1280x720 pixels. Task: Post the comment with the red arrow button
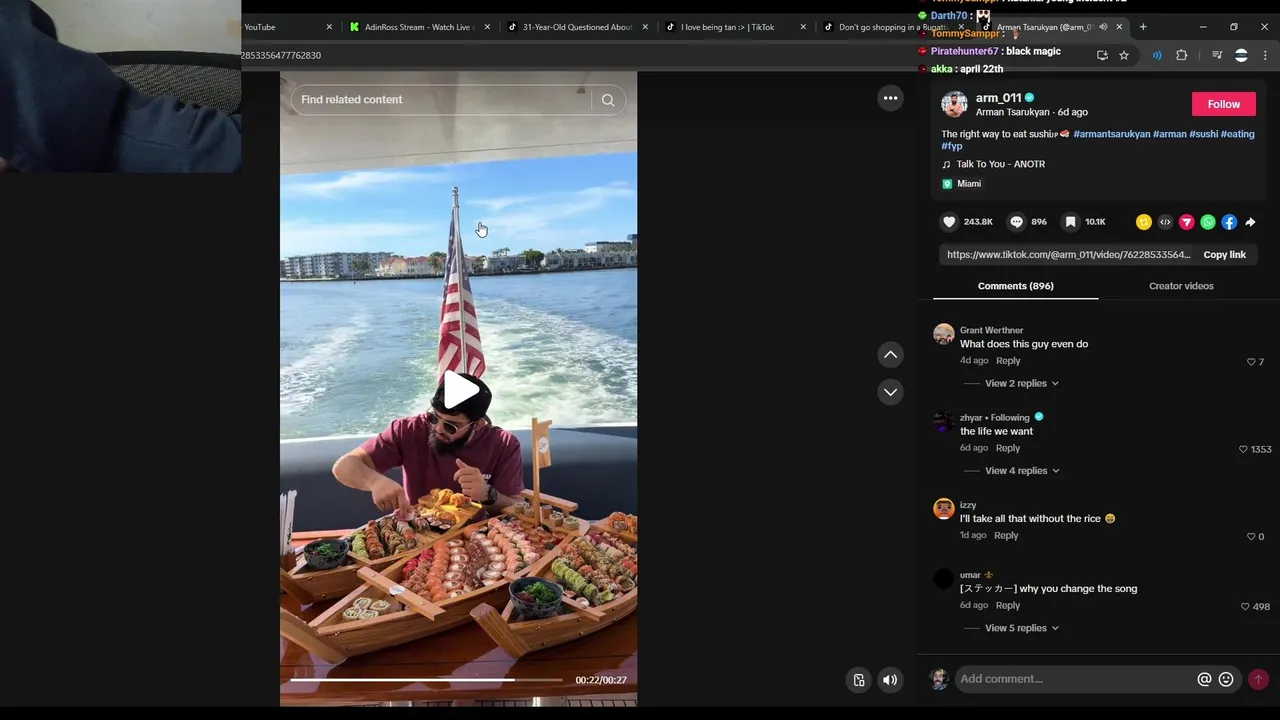point(1258,679)
